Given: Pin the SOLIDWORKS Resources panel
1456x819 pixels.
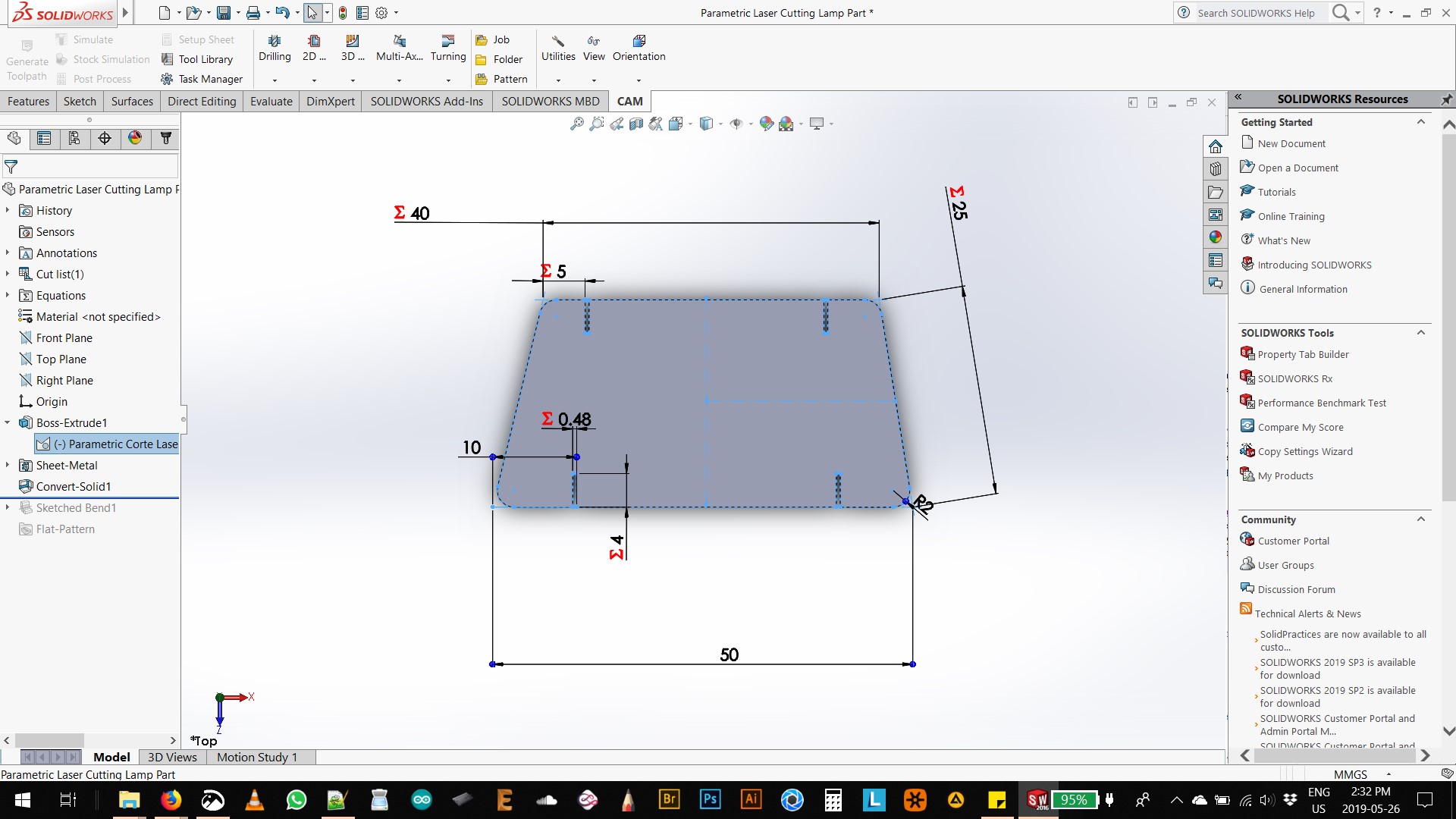Looking at the screenshot, I should [1446, 99].
